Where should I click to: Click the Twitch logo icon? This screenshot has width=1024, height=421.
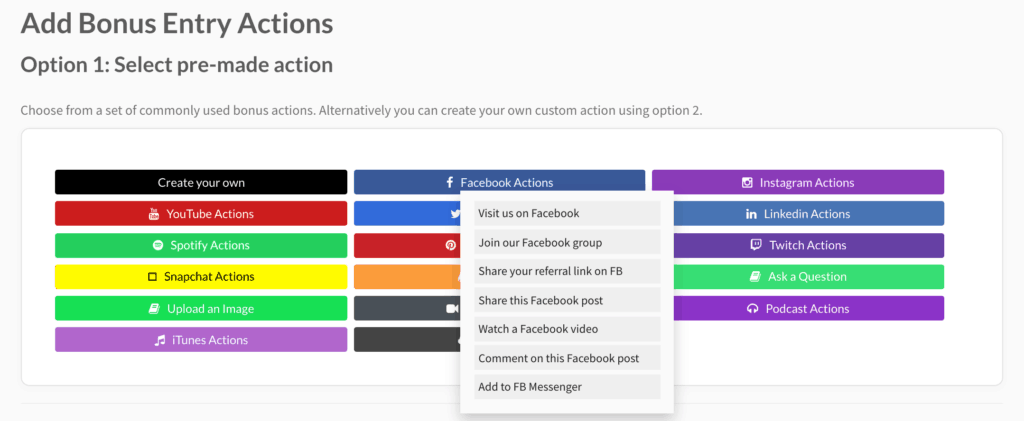(x=755, y=245)
